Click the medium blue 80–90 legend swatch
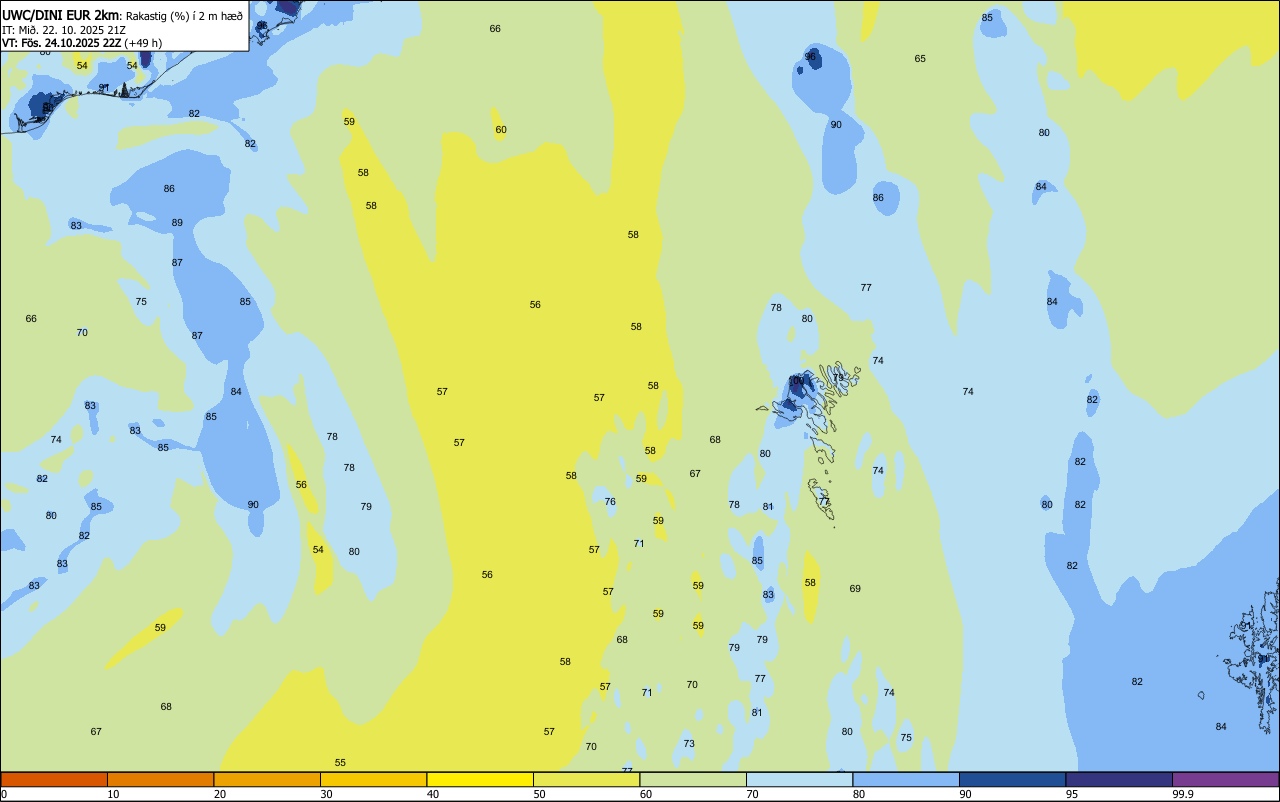Image resolution: width=1280 pixels, height=802 pixels. pos(906,779)
